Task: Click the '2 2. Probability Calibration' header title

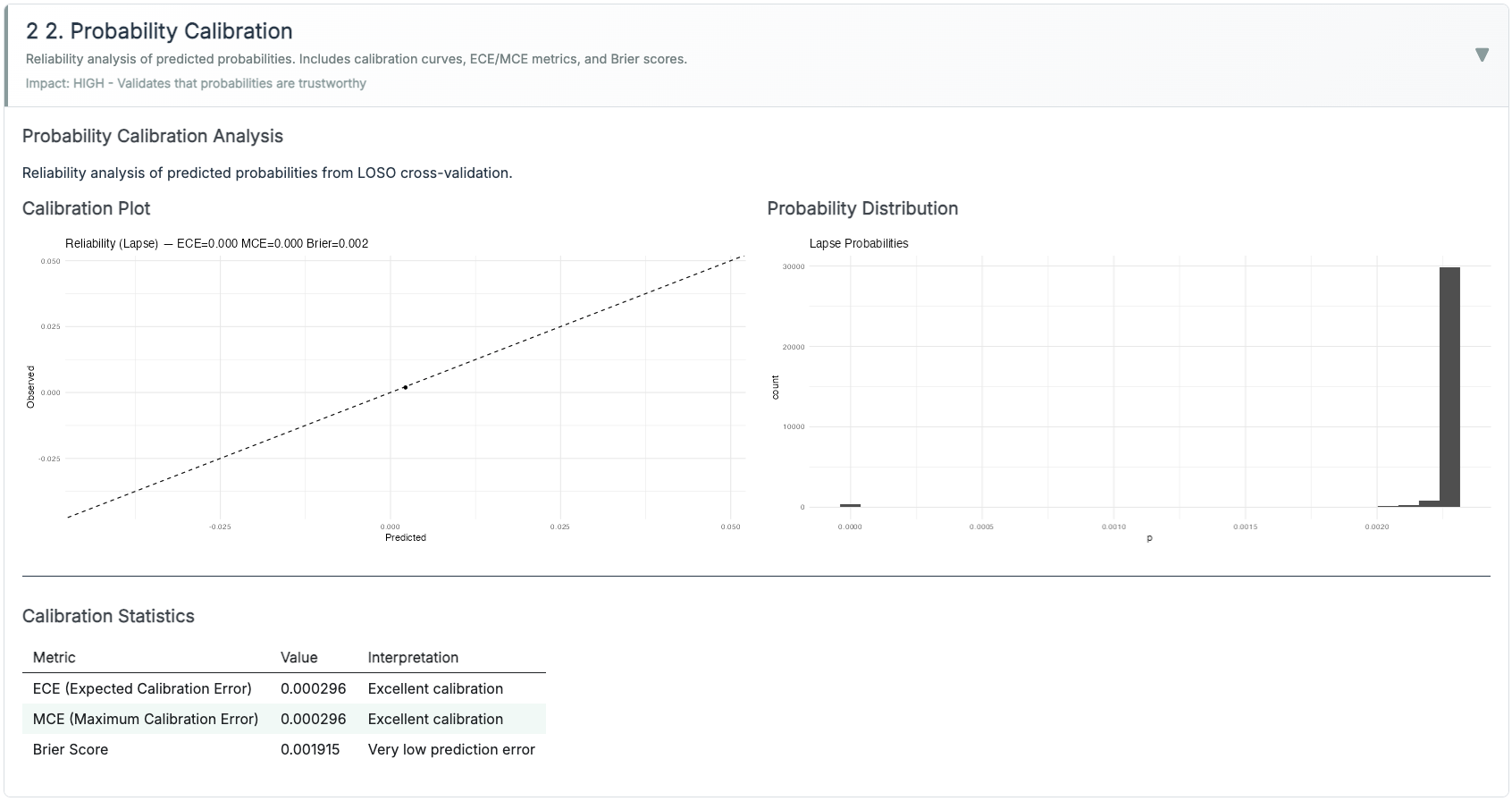Action: 159,31
